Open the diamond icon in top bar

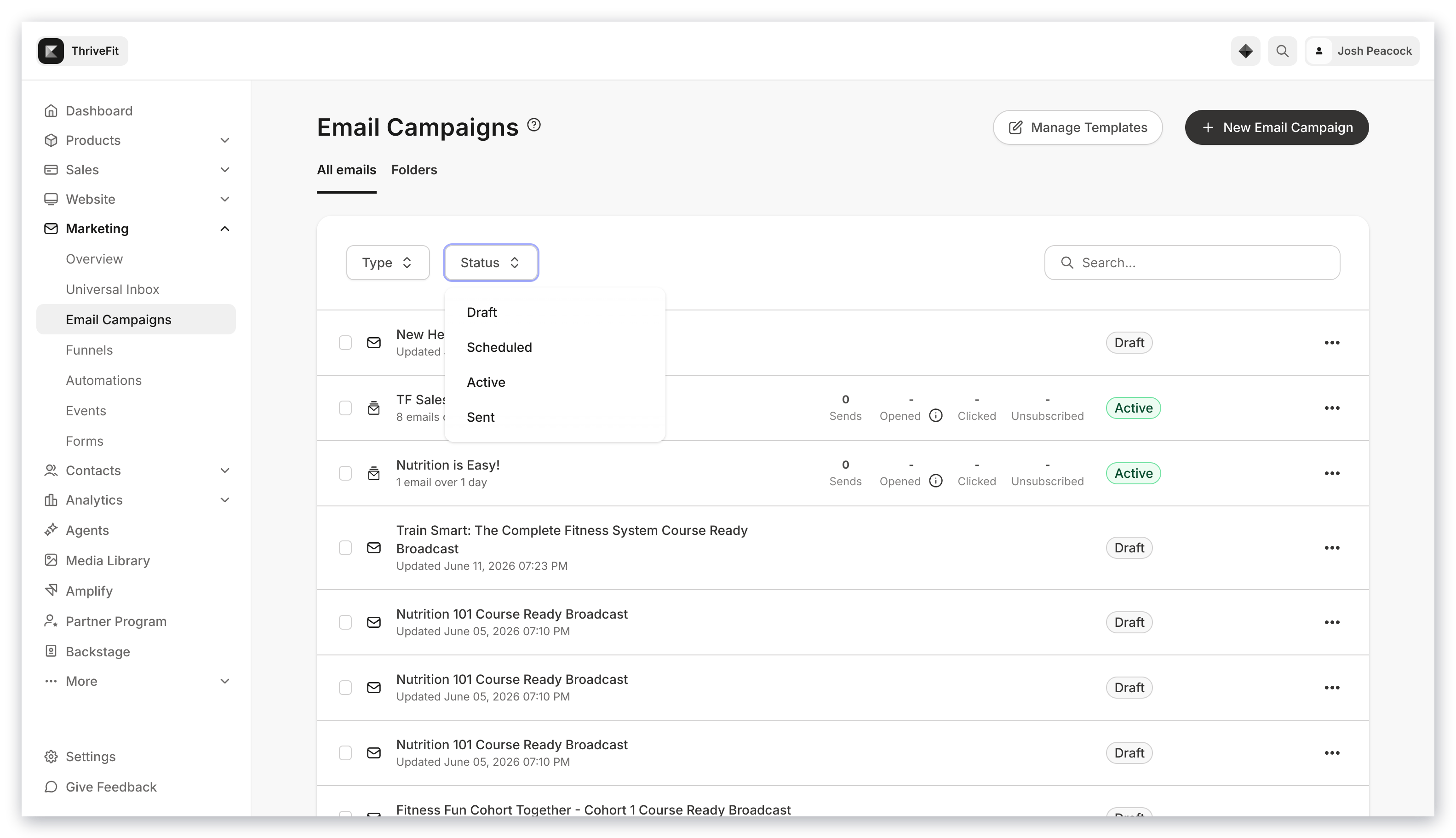coord(1245,51)
